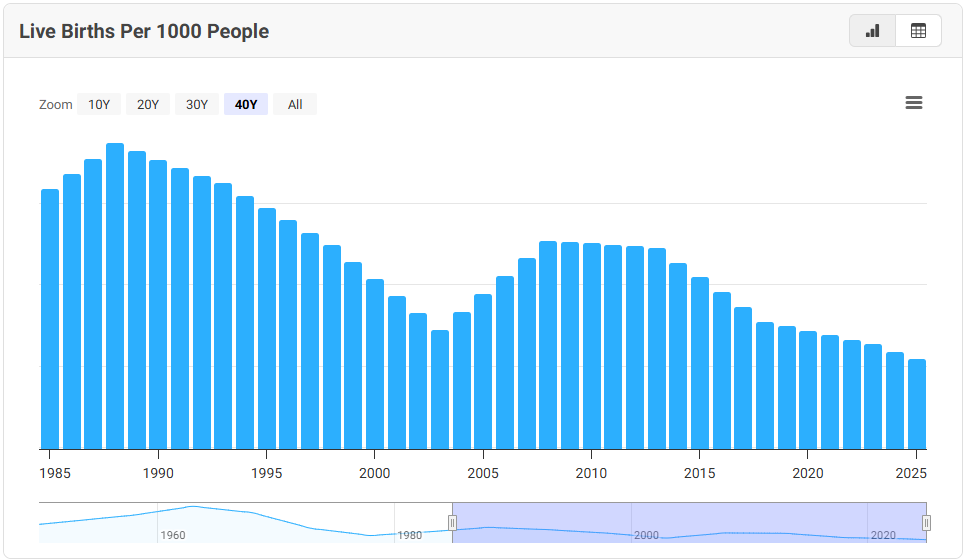Click the bar for year 1990
The height and width of the screenshot is (559, 966).
(x=158, y=304)
